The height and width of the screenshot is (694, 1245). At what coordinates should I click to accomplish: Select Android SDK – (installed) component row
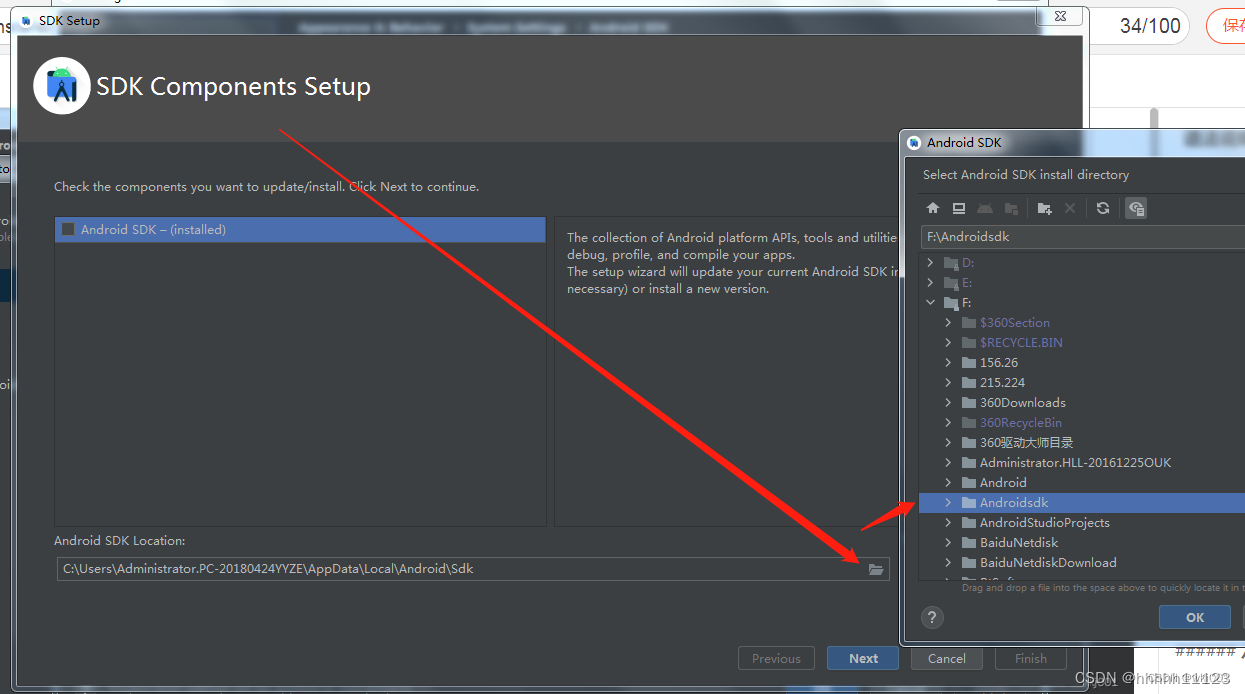(300, 229)
